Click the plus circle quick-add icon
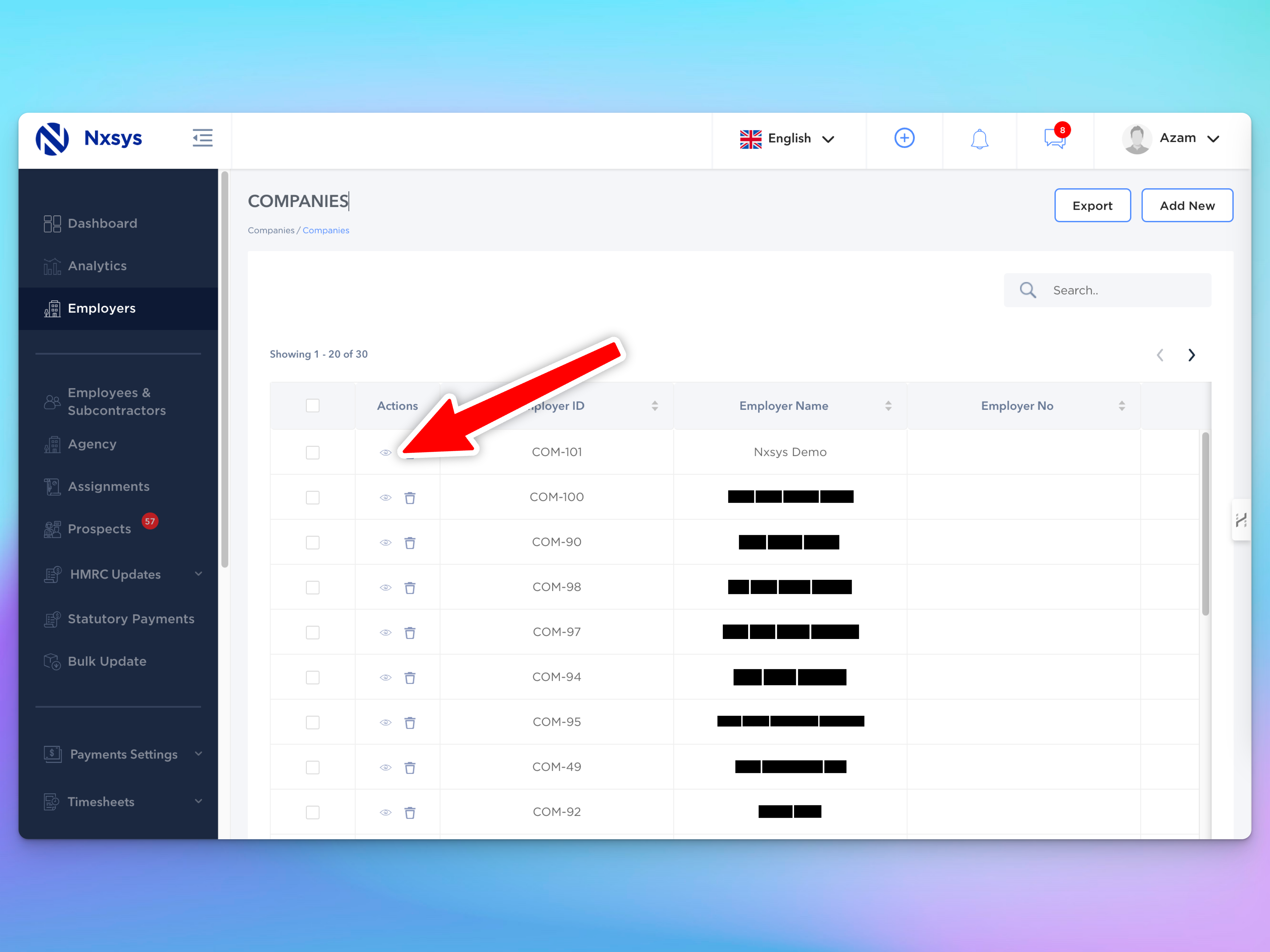 point(904,138)
